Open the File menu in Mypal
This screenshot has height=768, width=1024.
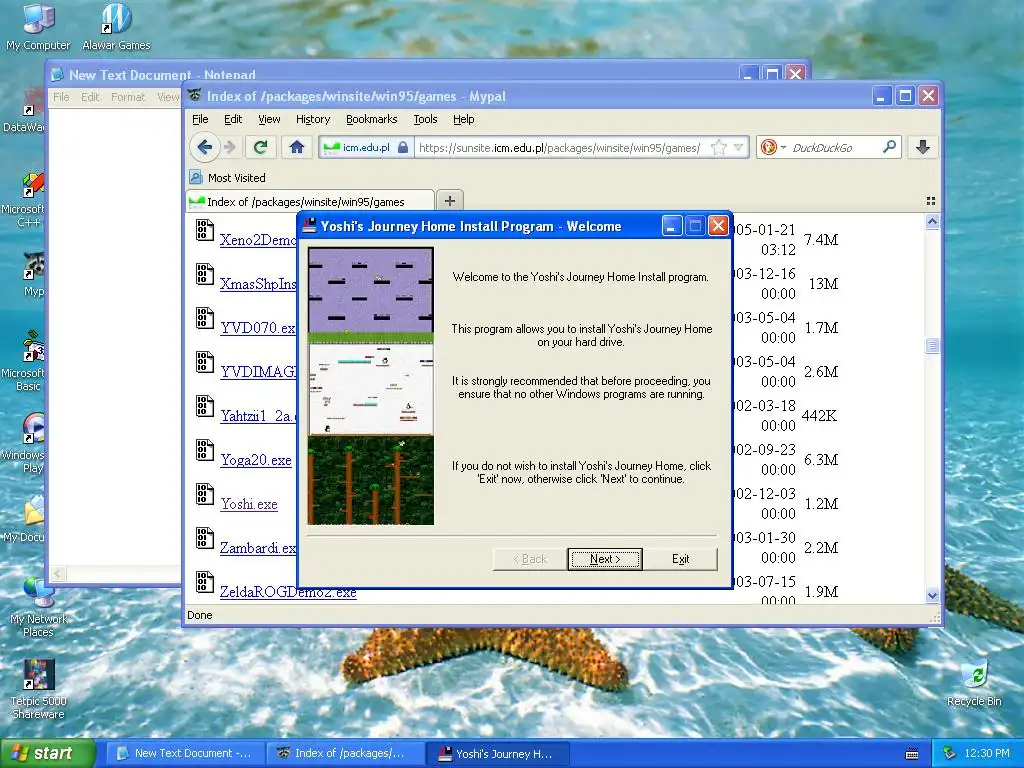200,119
